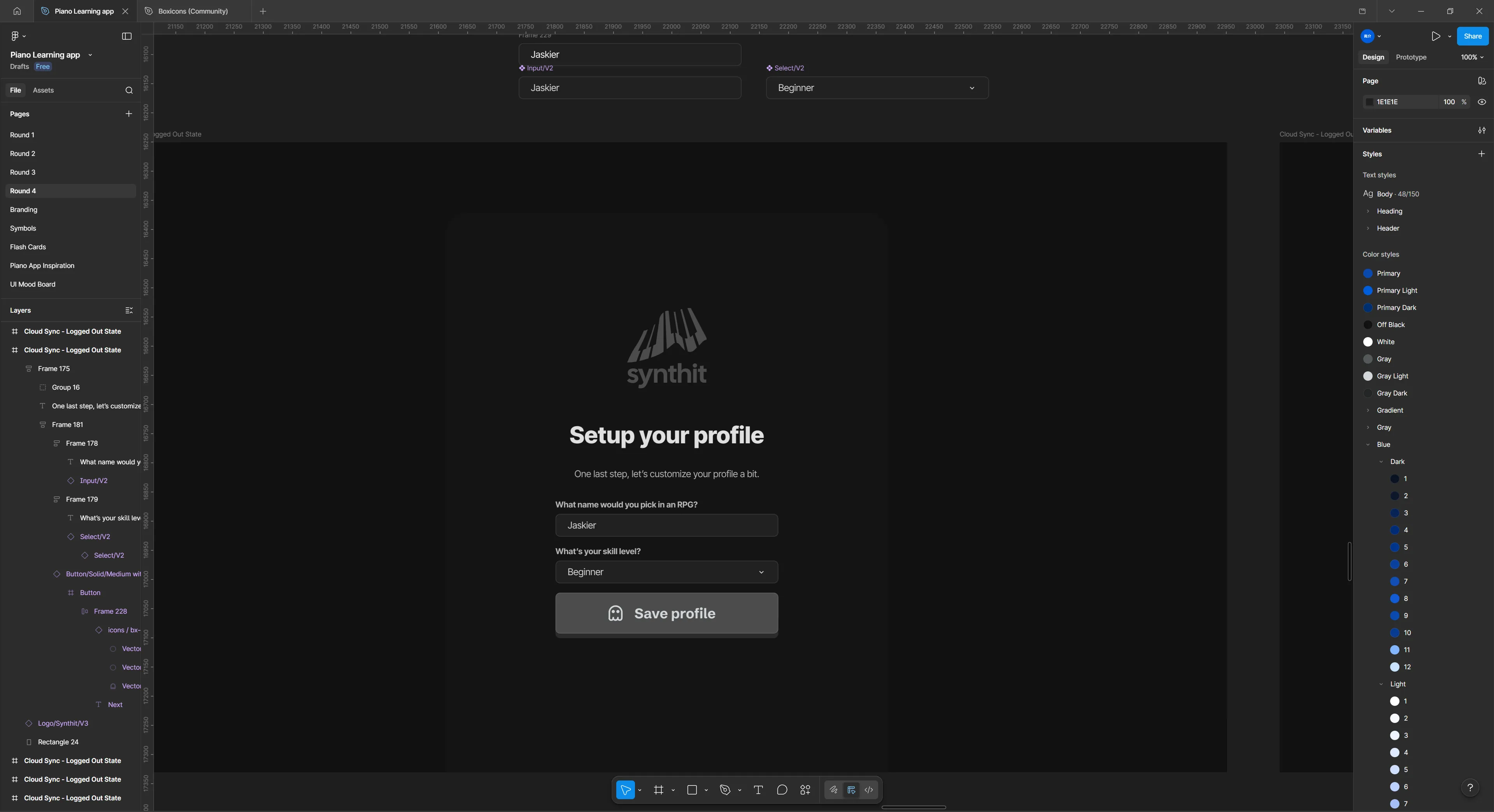
Task: Select the Frame tool in the toolbar
Action: click(x=659, y=791)
